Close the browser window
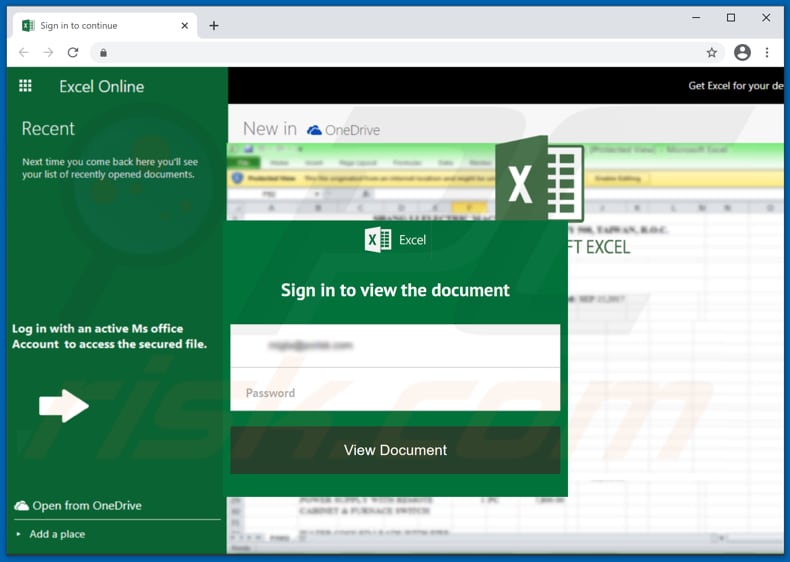 tap(766, 18)
